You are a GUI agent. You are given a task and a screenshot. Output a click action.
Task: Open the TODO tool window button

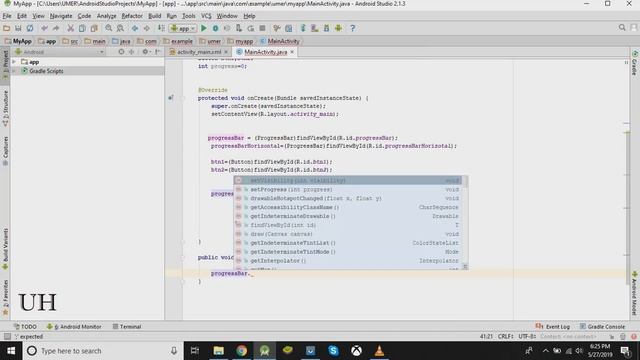(25, 327)
